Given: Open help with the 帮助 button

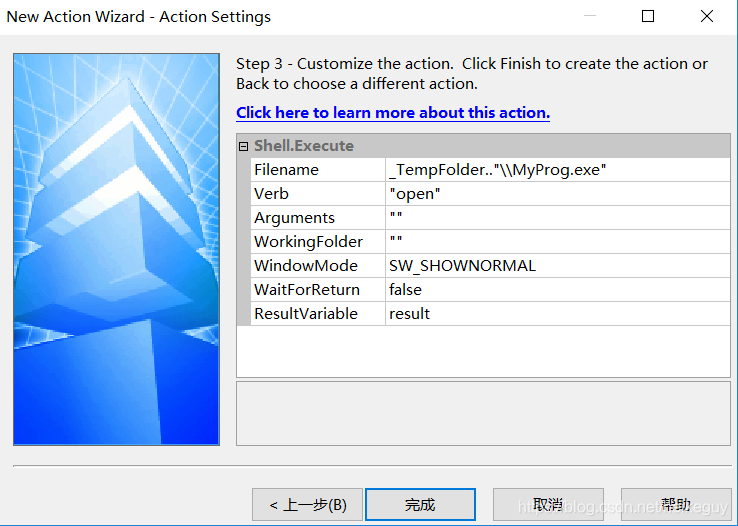Looking at the screenshot, I should (x=676, y=504).
